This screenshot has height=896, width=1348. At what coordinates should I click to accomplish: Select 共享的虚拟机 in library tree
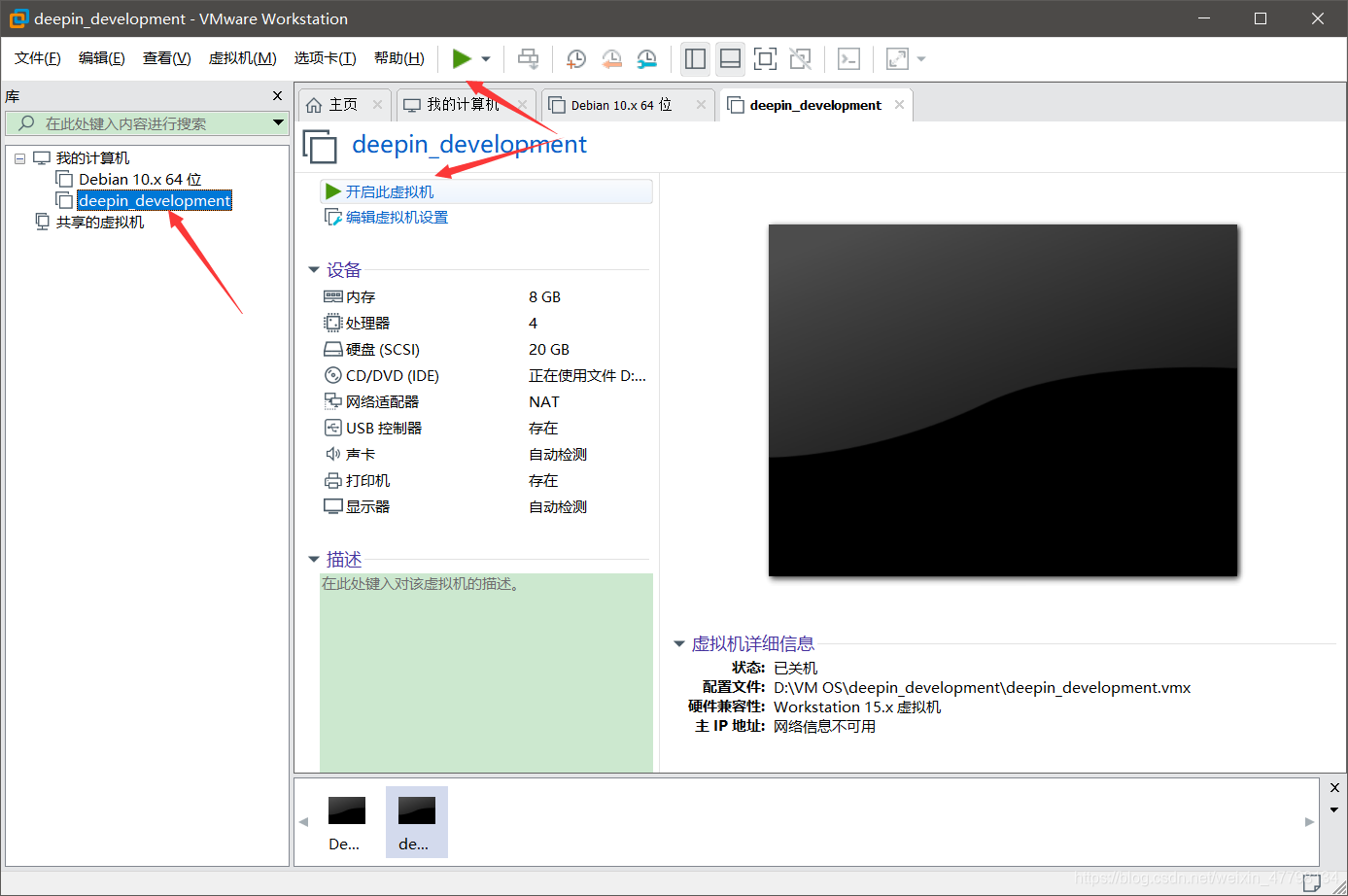click(99, 223)
